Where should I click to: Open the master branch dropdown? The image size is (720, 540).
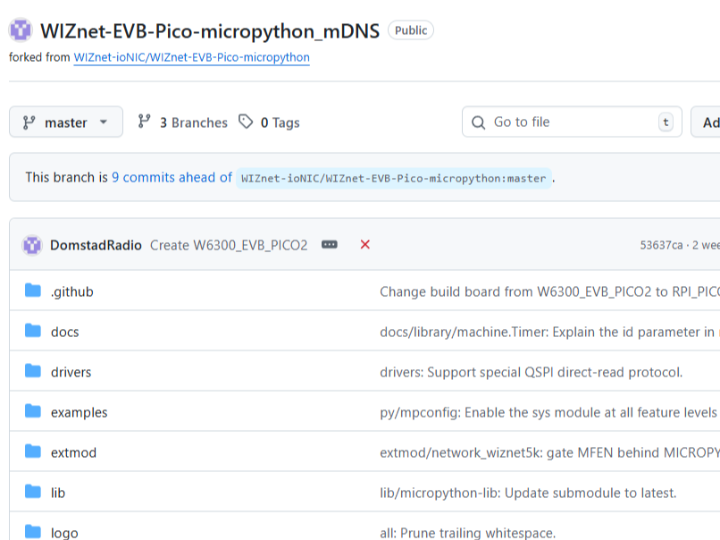click(66, 122)
